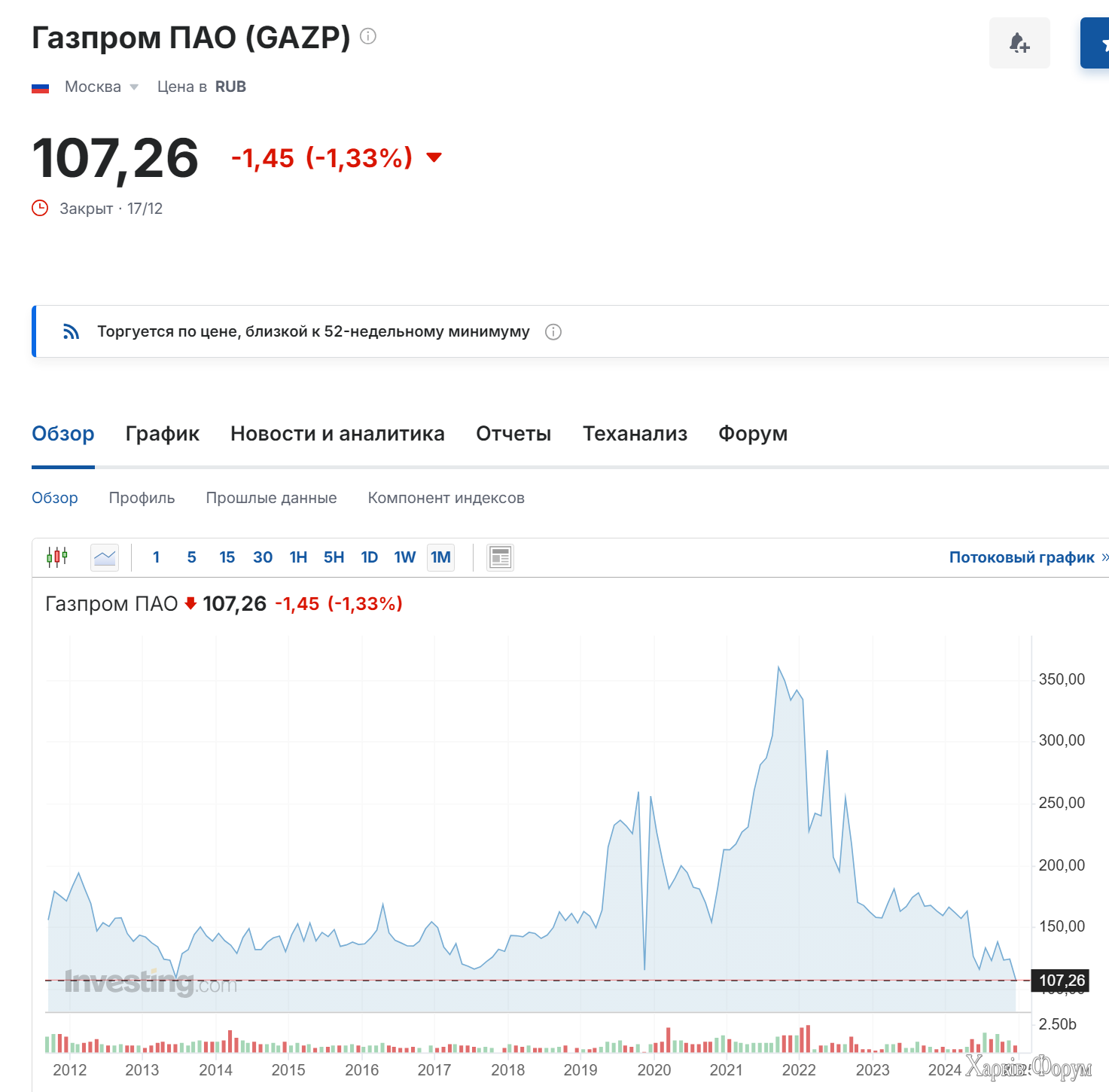Click the red down-arrow next to price change
The width and height of the screenshot is (1109, 1092).
click(434, 157)
